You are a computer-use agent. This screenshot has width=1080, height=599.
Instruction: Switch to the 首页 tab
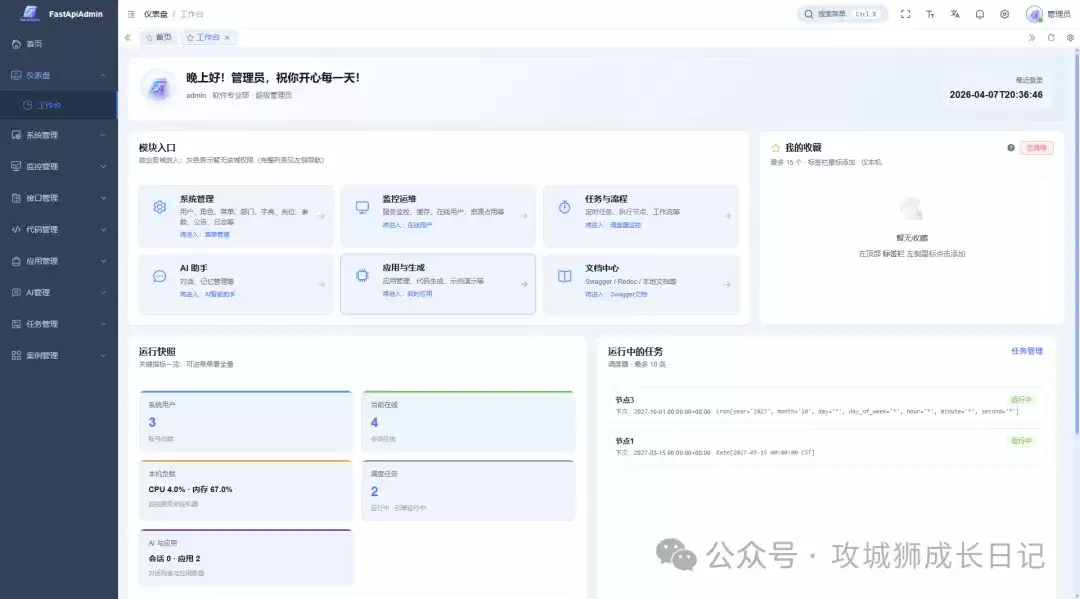point(158,38)
